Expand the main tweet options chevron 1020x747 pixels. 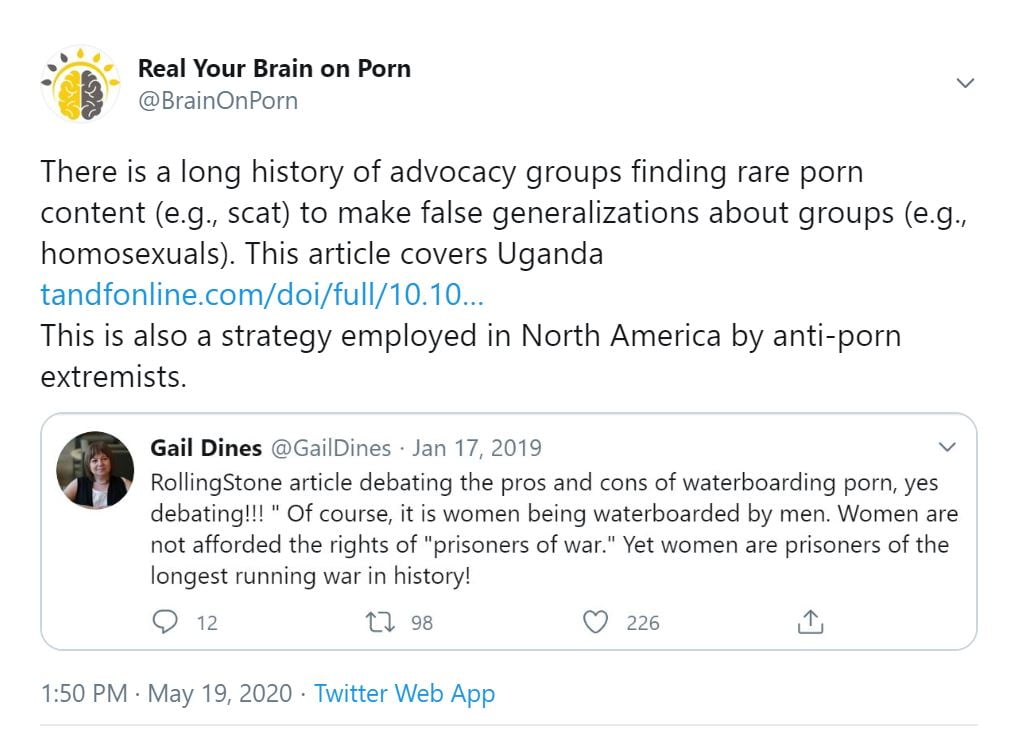(x=965, y=83)
